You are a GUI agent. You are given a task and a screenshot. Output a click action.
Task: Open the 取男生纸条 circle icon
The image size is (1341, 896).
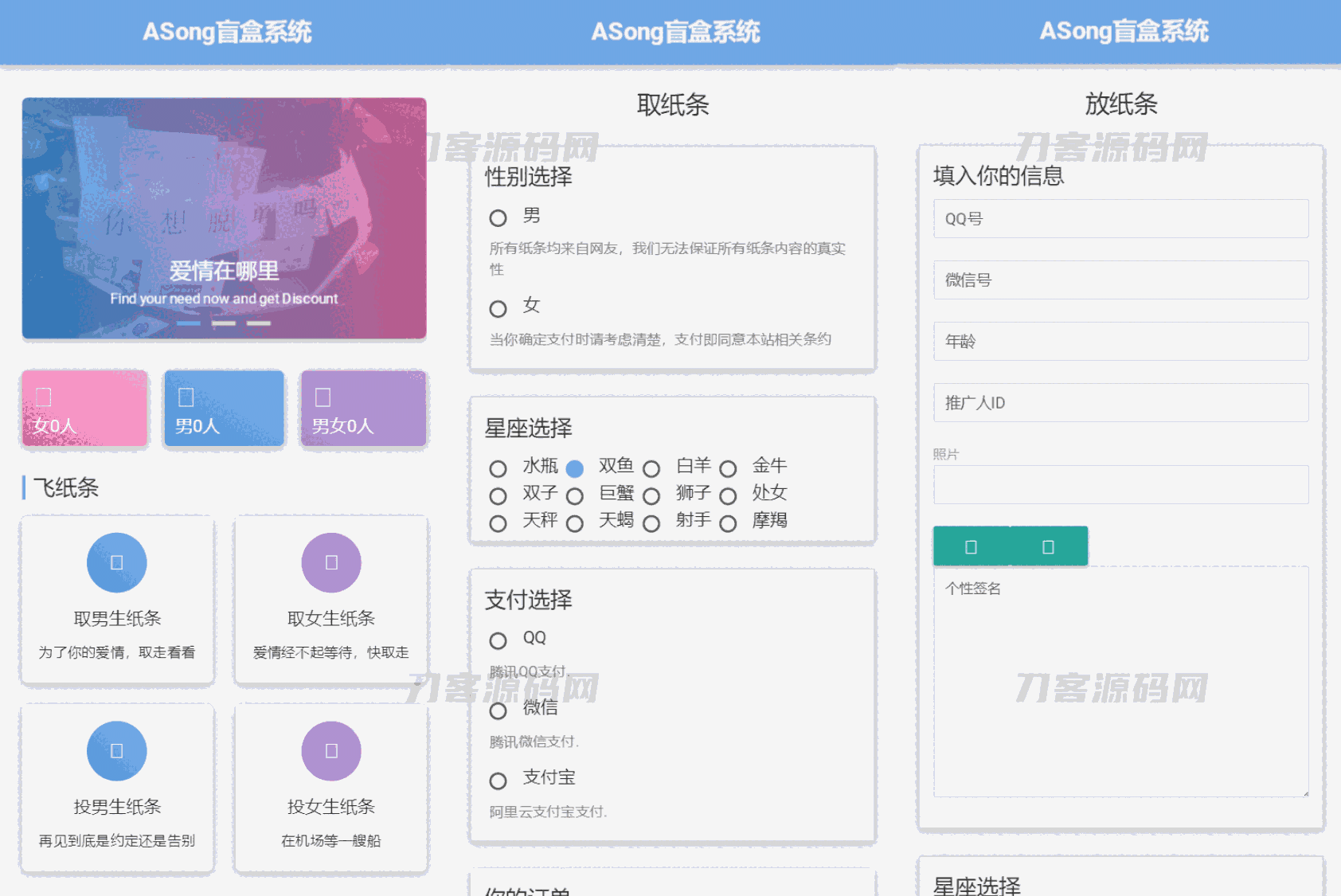pos(117,562)
